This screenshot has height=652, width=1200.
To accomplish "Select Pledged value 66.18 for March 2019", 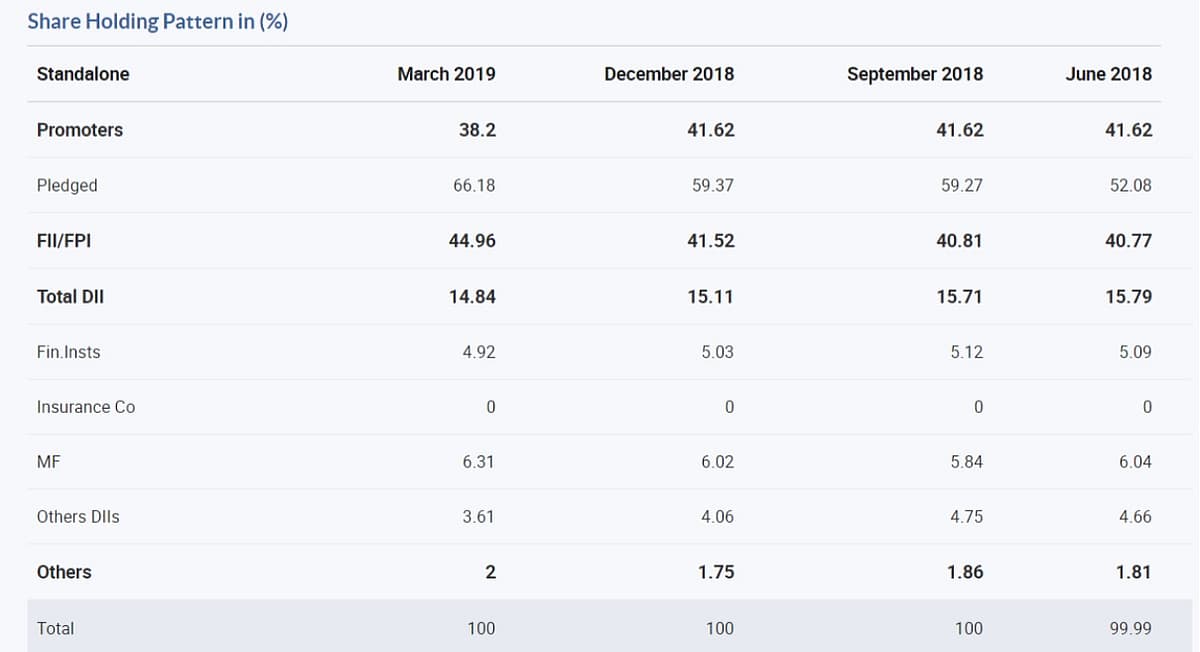I will (474, 186).
